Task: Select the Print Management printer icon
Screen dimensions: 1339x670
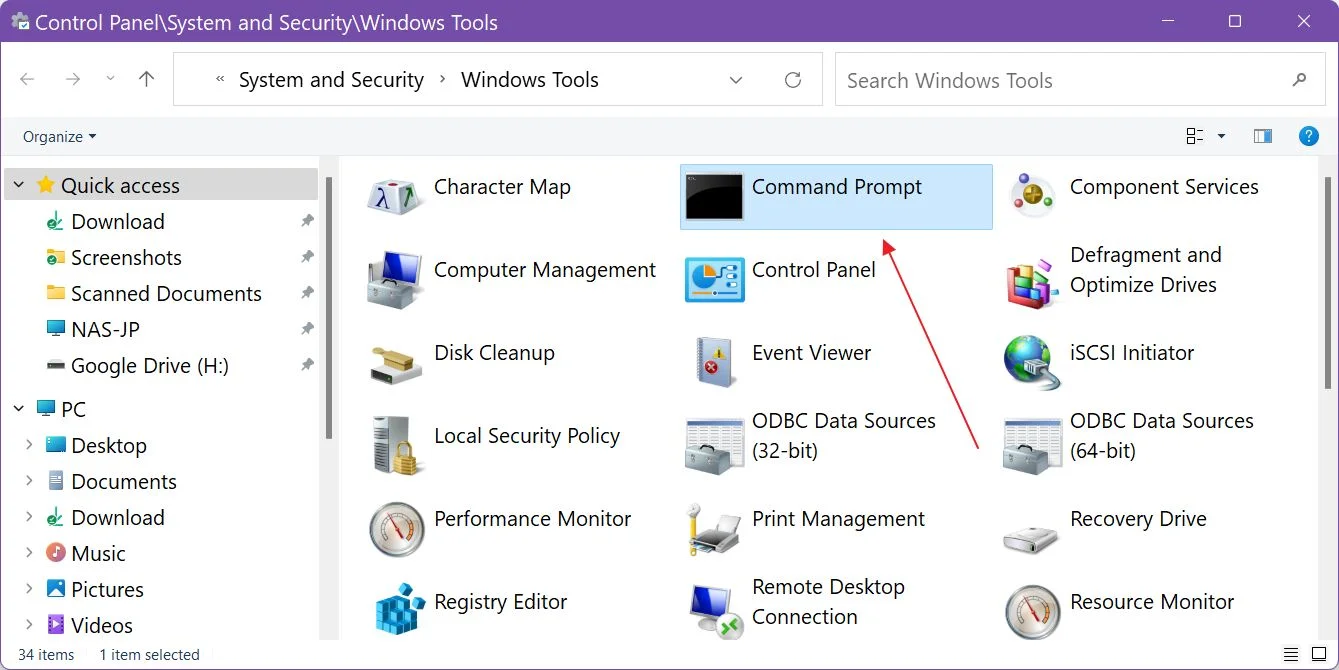Action: (714, 529)
